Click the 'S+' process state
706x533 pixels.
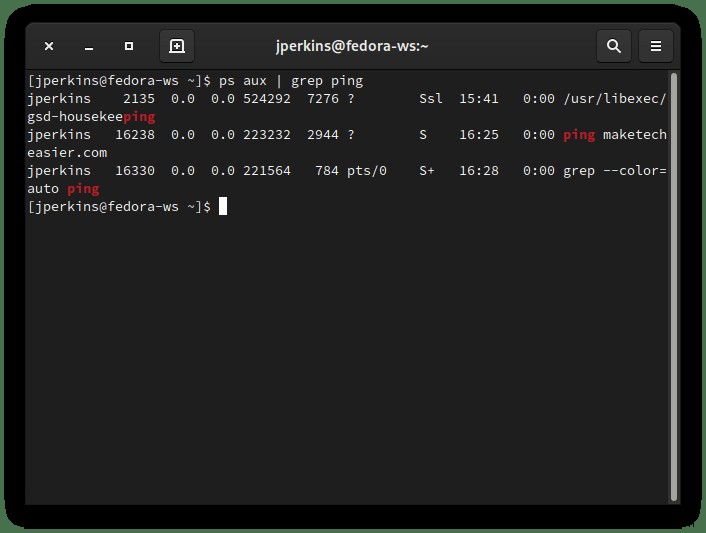pyautogui.click(x=427, y=171)
